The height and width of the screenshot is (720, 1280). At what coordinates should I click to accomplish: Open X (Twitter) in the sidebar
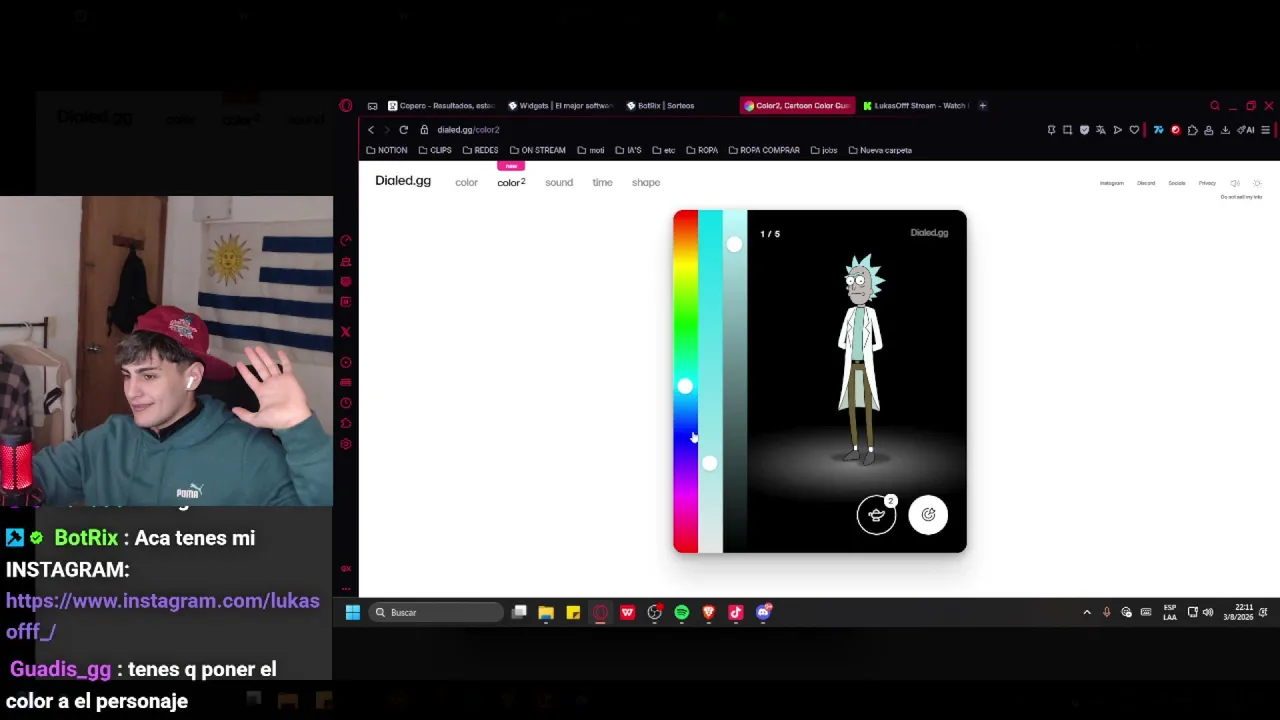[346, 332]
